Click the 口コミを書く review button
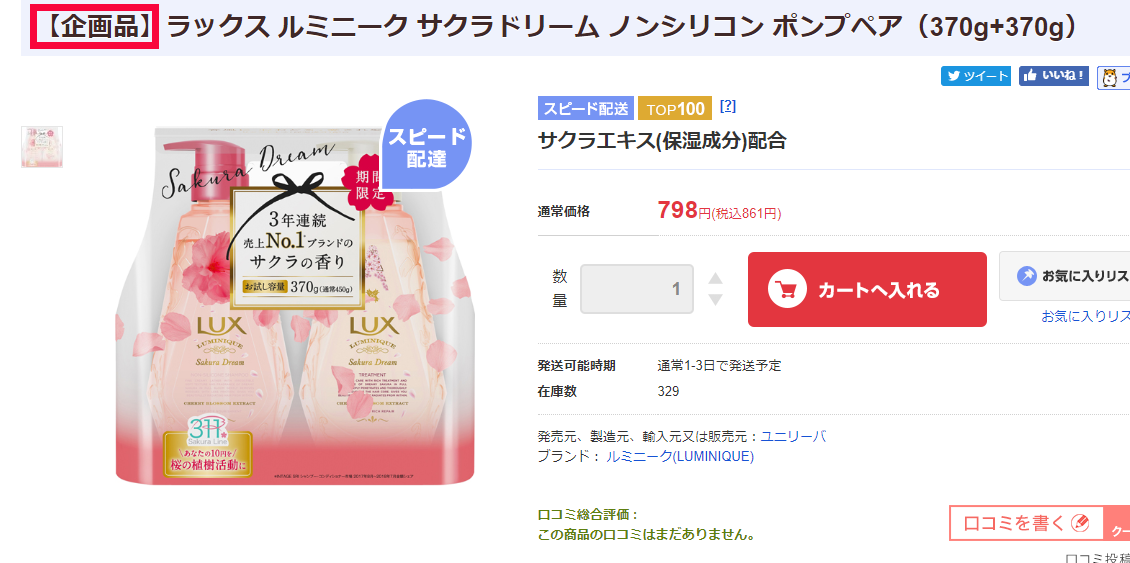 pos(1026,523)
